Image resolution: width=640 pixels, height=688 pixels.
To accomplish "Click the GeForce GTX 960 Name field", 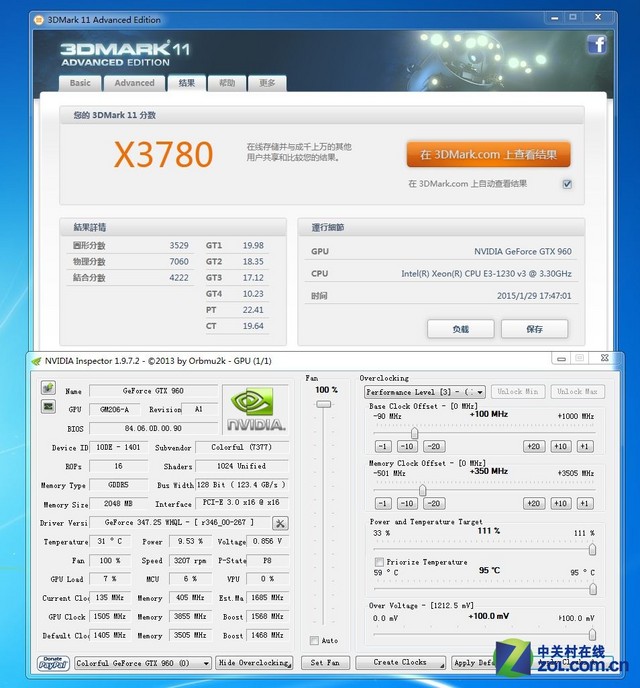I will pos(153,391).
